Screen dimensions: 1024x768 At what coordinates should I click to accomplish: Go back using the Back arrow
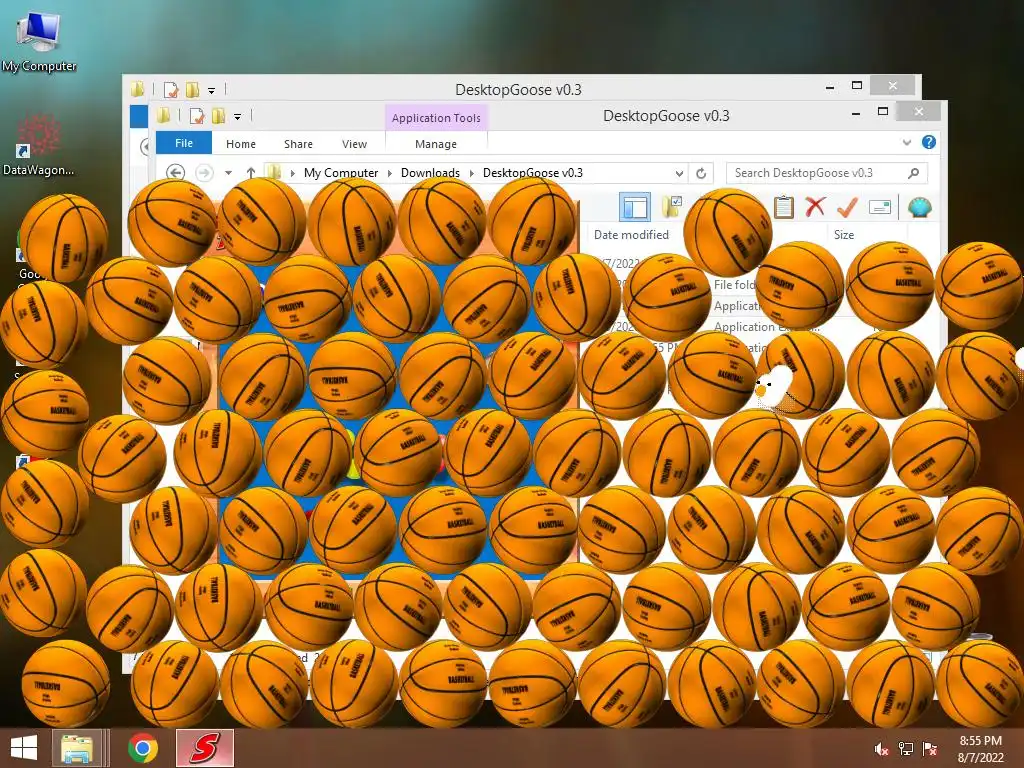pos(175,172)
